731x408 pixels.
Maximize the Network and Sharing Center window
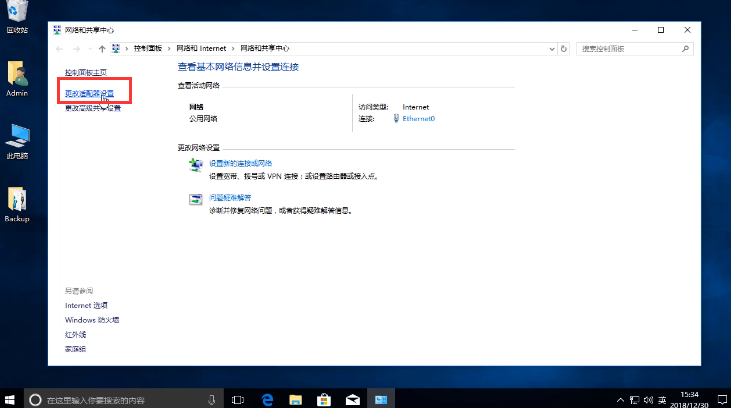(x=661, y=30)
